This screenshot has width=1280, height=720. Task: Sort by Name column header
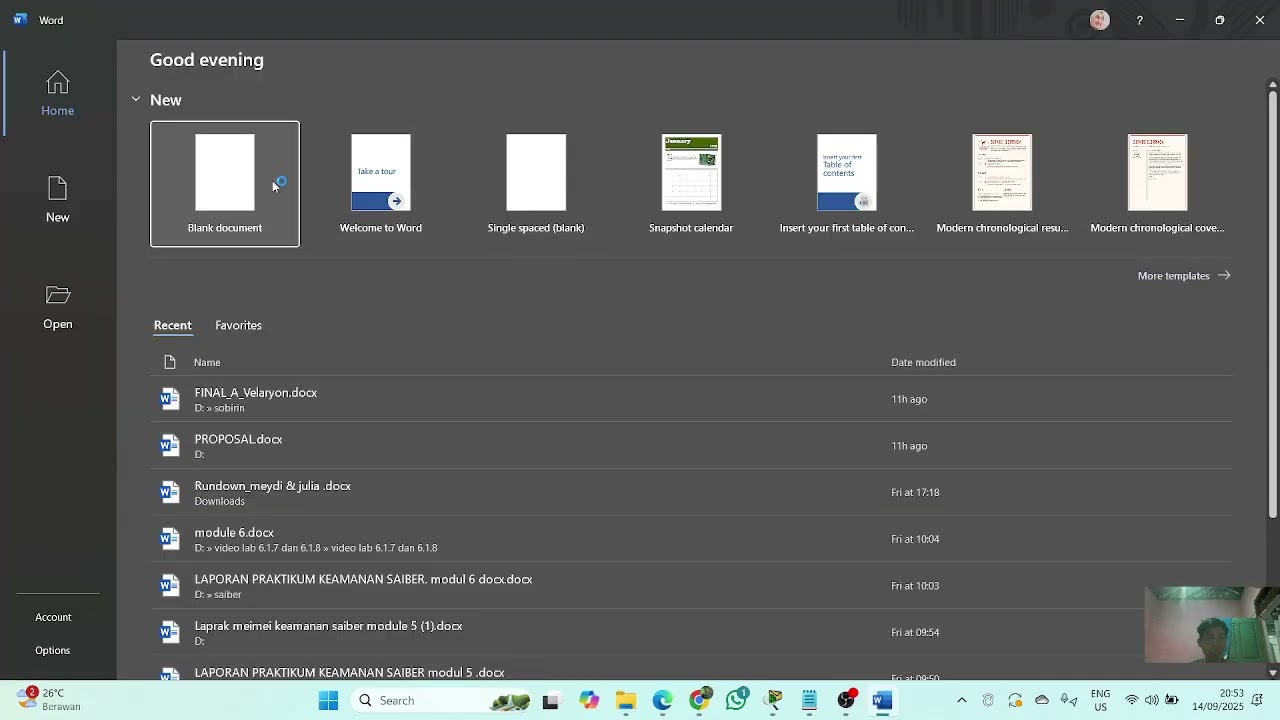tap(207, 362)
